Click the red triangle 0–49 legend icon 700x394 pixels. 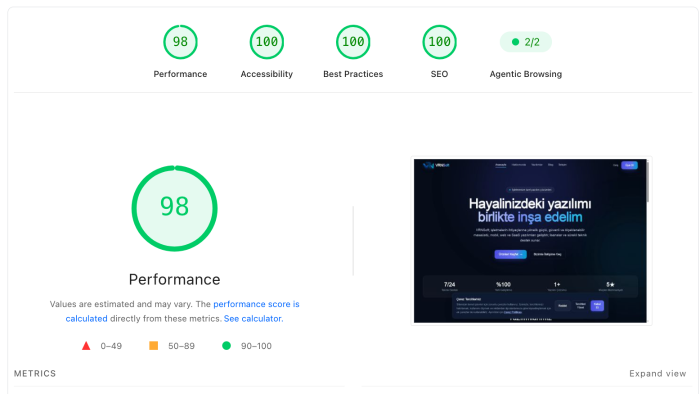click(86, 346)
